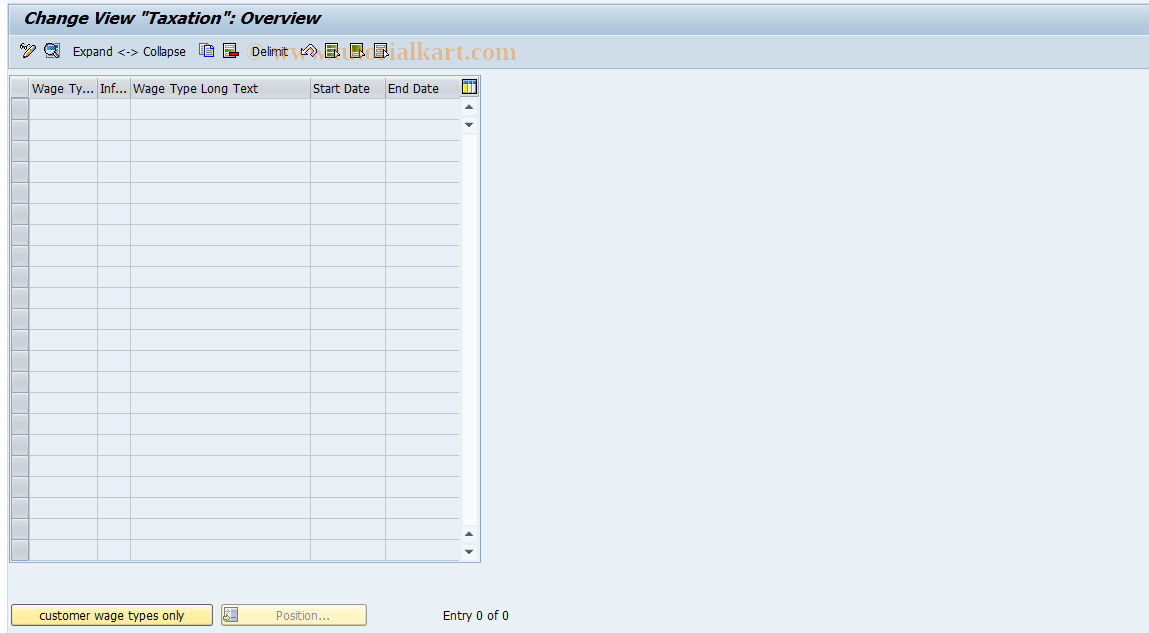Click the Wage Type column header
The image size is (1149, 633).
(x=63, y=89)
